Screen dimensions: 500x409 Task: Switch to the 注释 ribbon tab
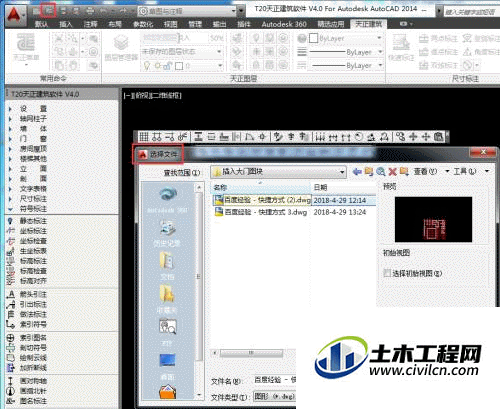point(90,24)
